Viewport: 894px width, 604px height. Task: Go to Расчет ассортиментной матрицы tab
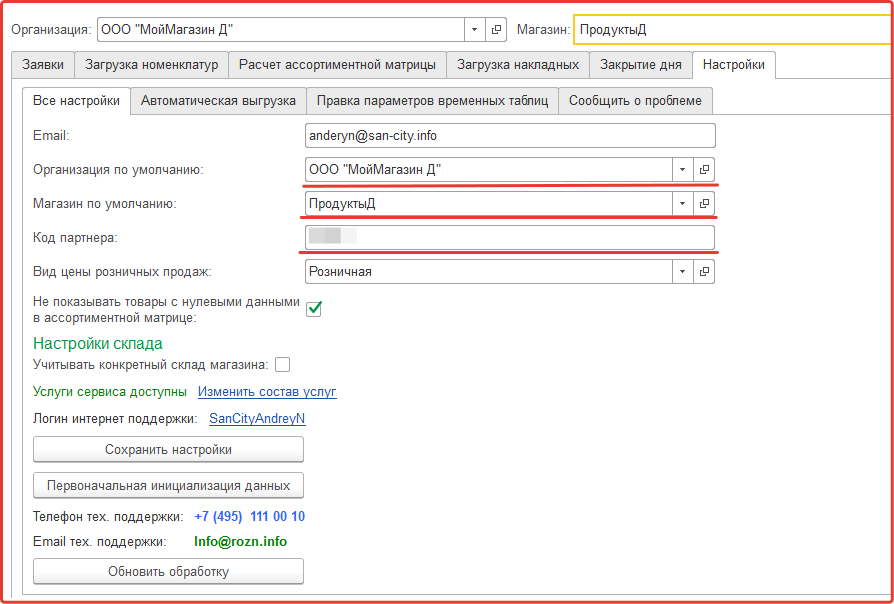click(337, 65)
